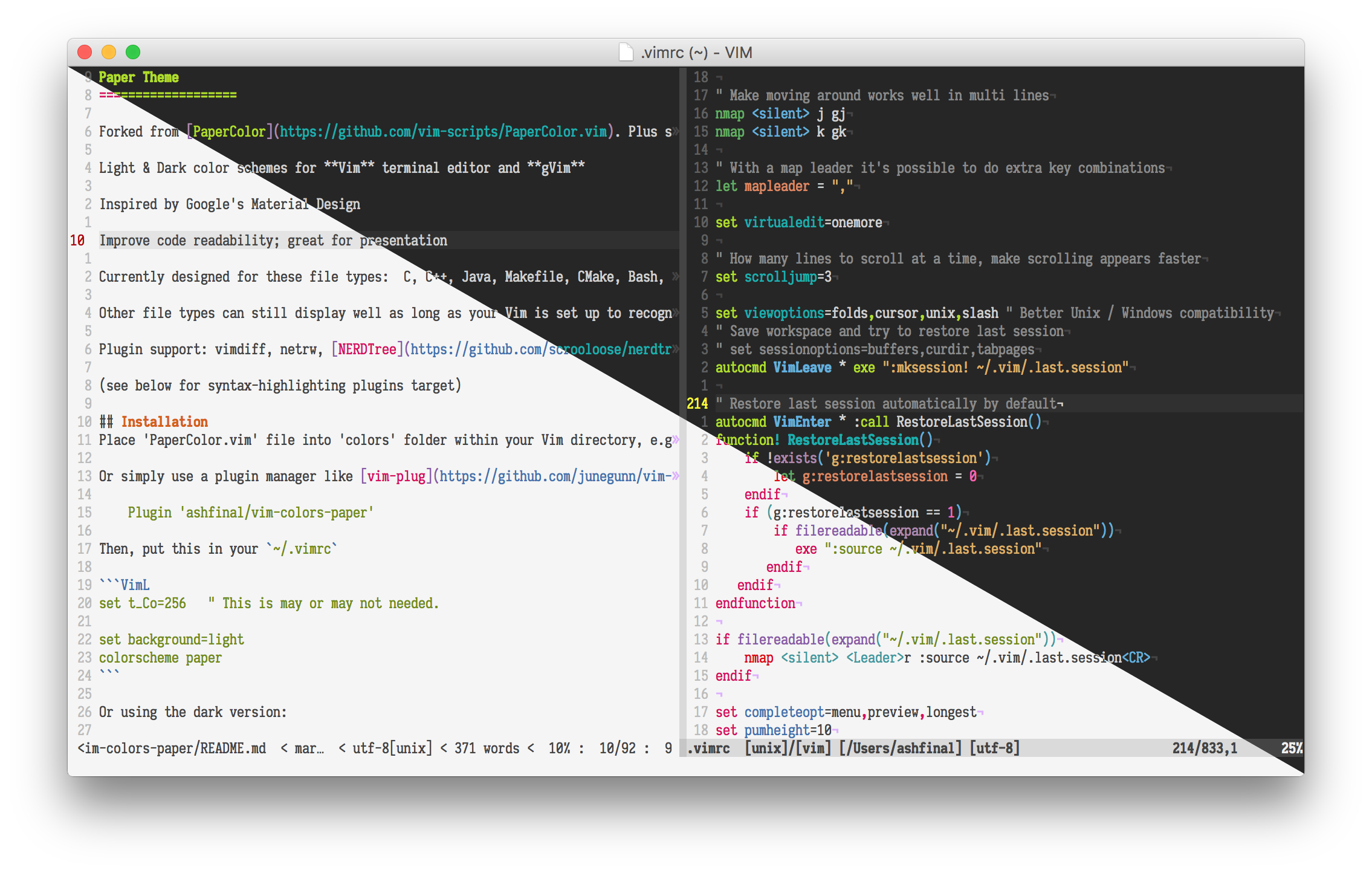Click the README.md filename in left statusline
1372x873 pixels.
233,748
